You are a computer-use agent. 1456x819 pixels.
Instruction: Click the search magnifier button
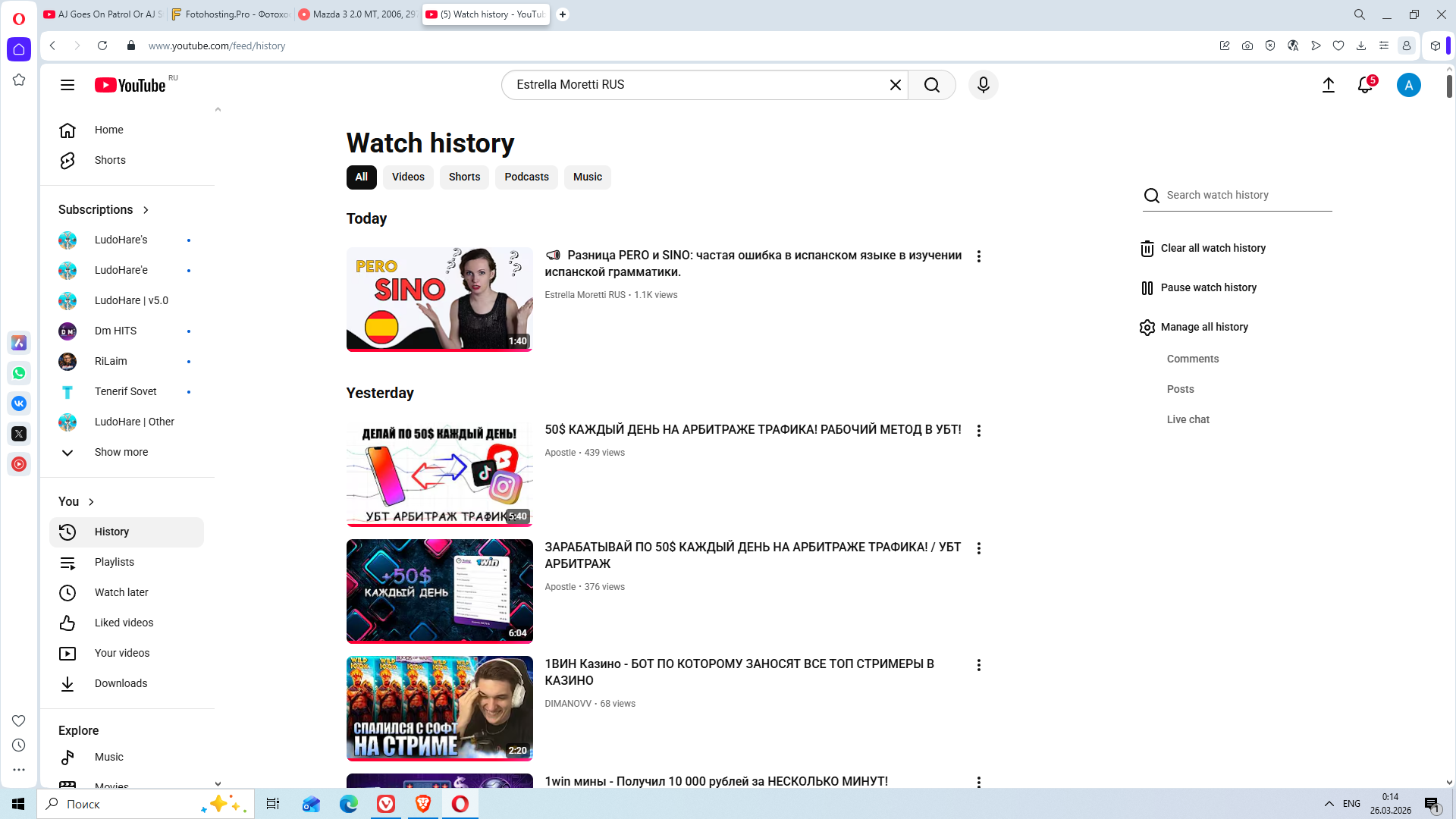pos(931,85)
